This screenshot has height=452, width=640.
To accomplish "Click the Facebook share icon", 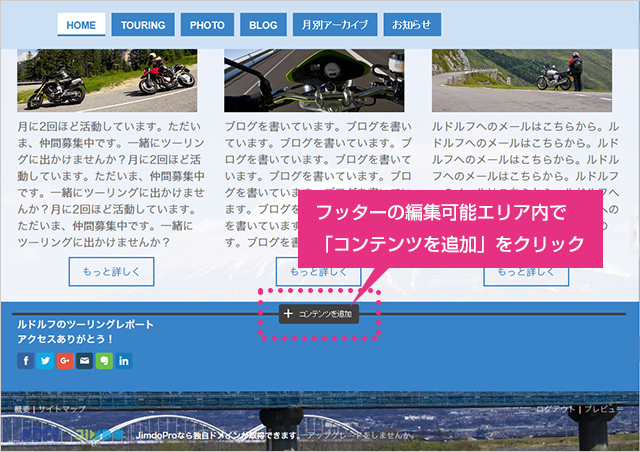I will 26,361.
